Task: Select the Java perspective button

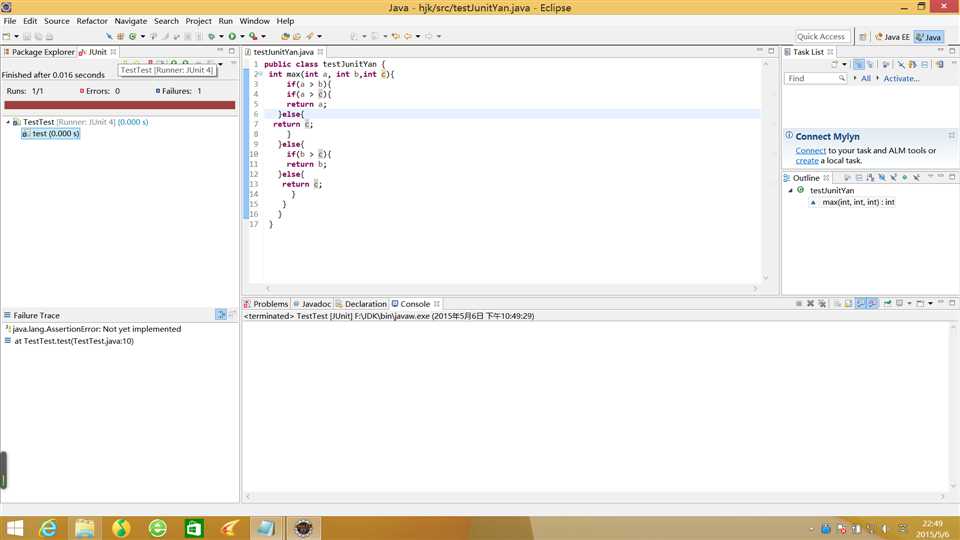Action: click(929, 37)
